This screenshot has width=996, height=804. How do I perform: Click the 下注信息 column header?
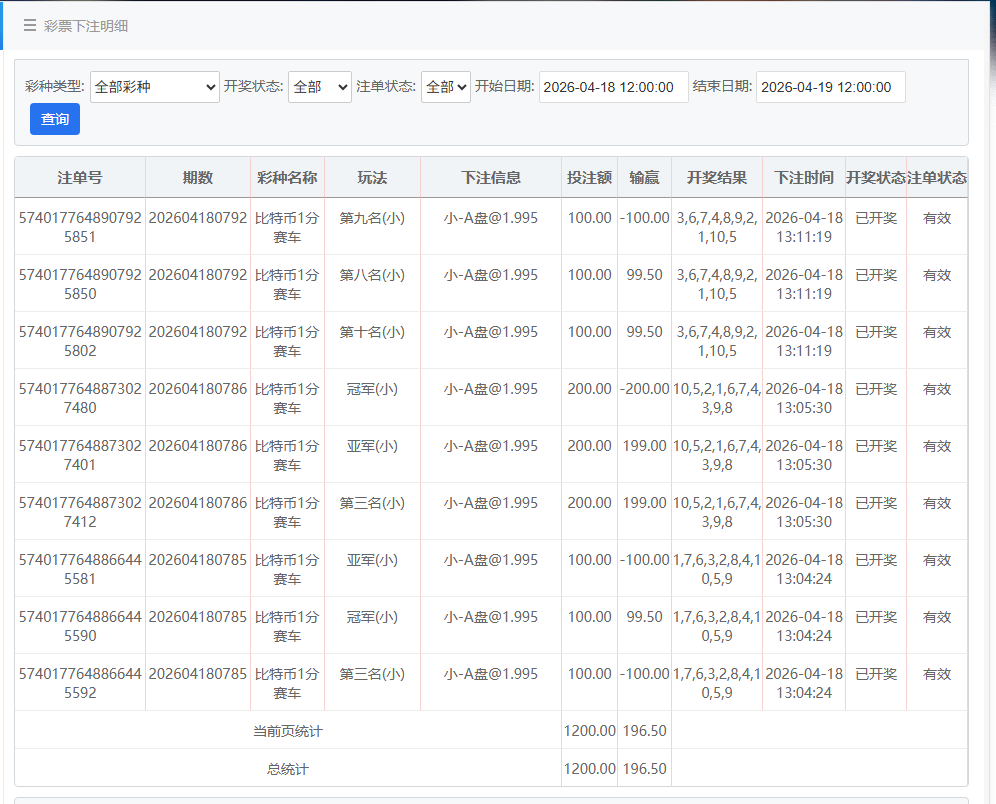pos(490,178)
